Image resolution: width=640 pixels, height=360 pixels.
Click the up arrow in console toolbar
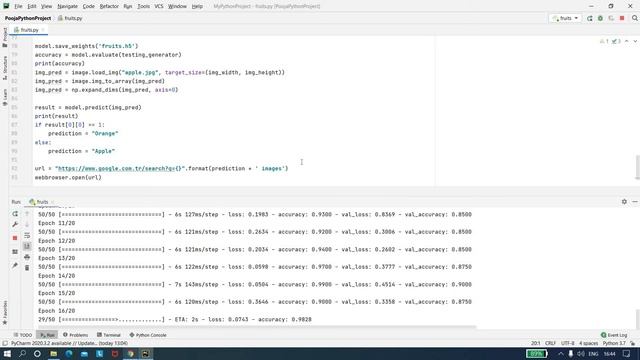27,214
